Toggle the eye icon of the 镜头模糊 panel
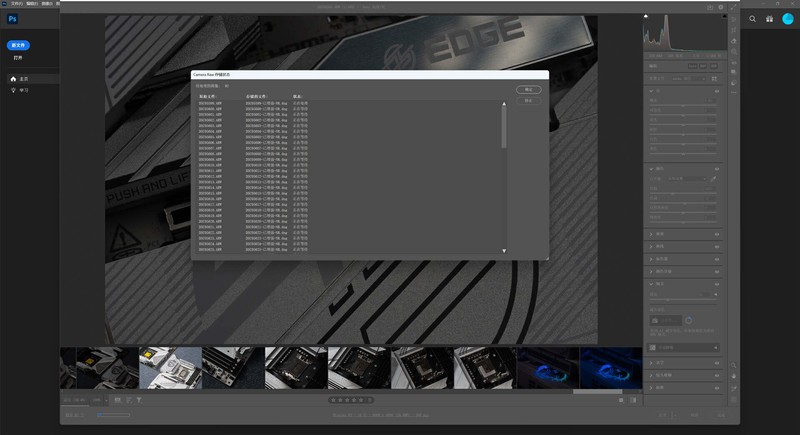 pos(717,375)
